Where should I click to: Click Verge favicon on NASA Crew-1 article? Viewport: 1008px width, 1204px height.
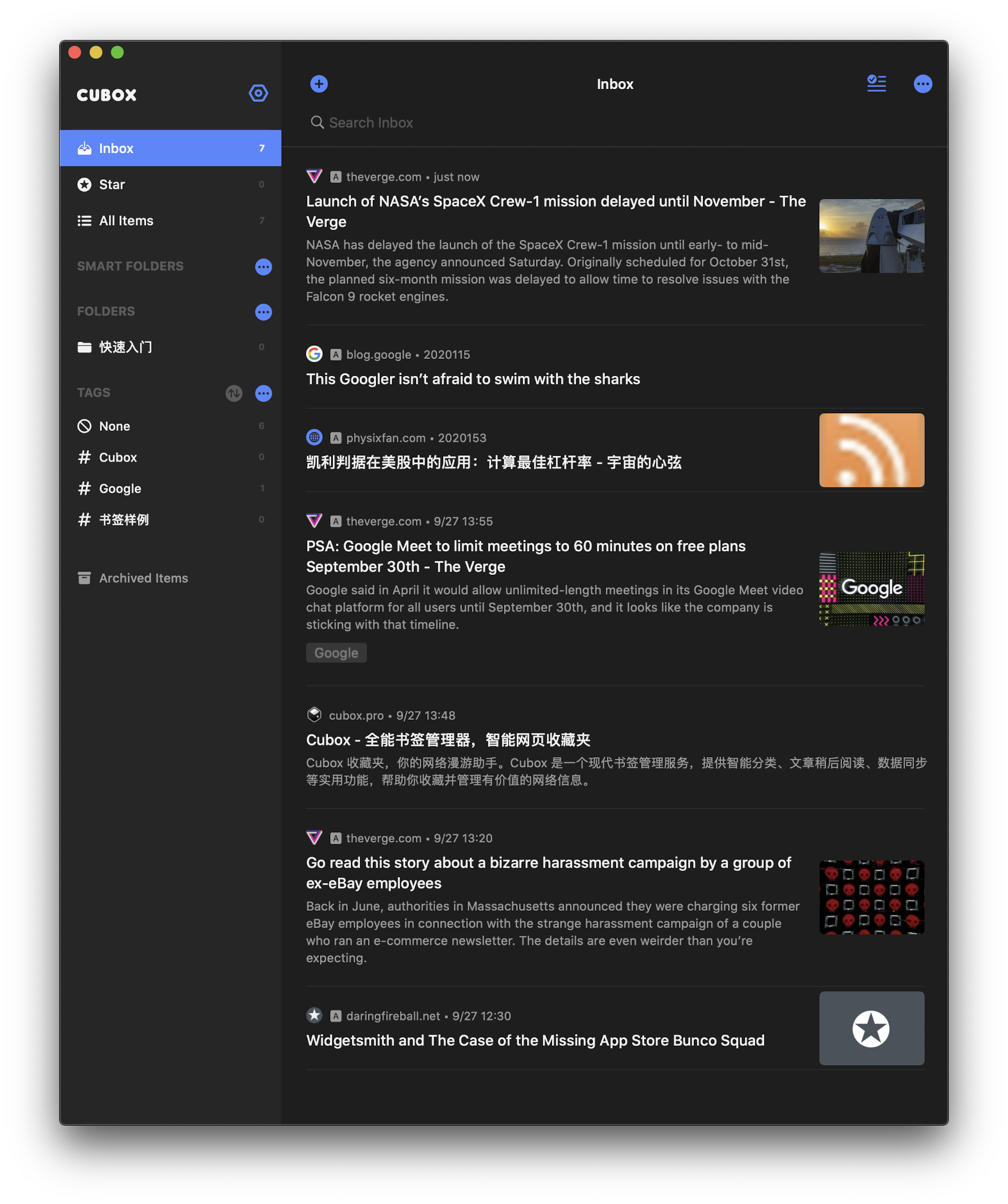(x=314, y=176)
